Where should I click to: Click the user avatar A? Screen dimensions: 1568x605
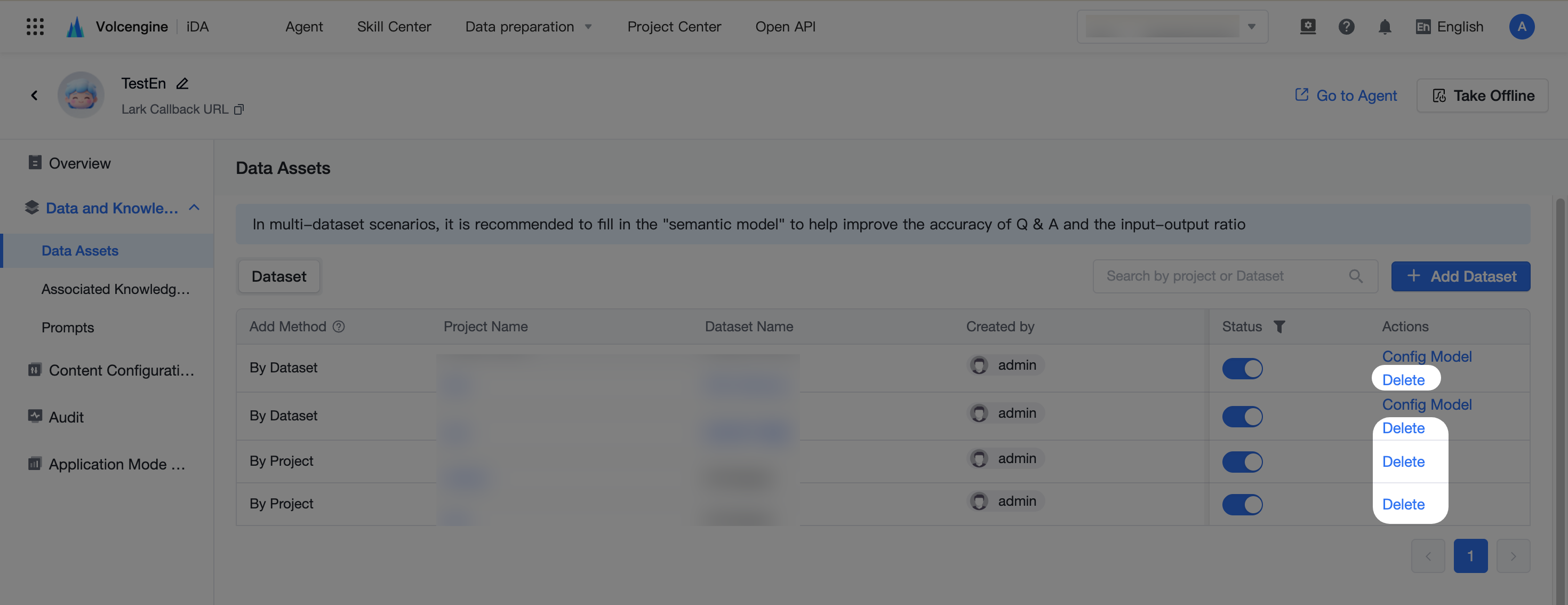[x=1521, y=27]
